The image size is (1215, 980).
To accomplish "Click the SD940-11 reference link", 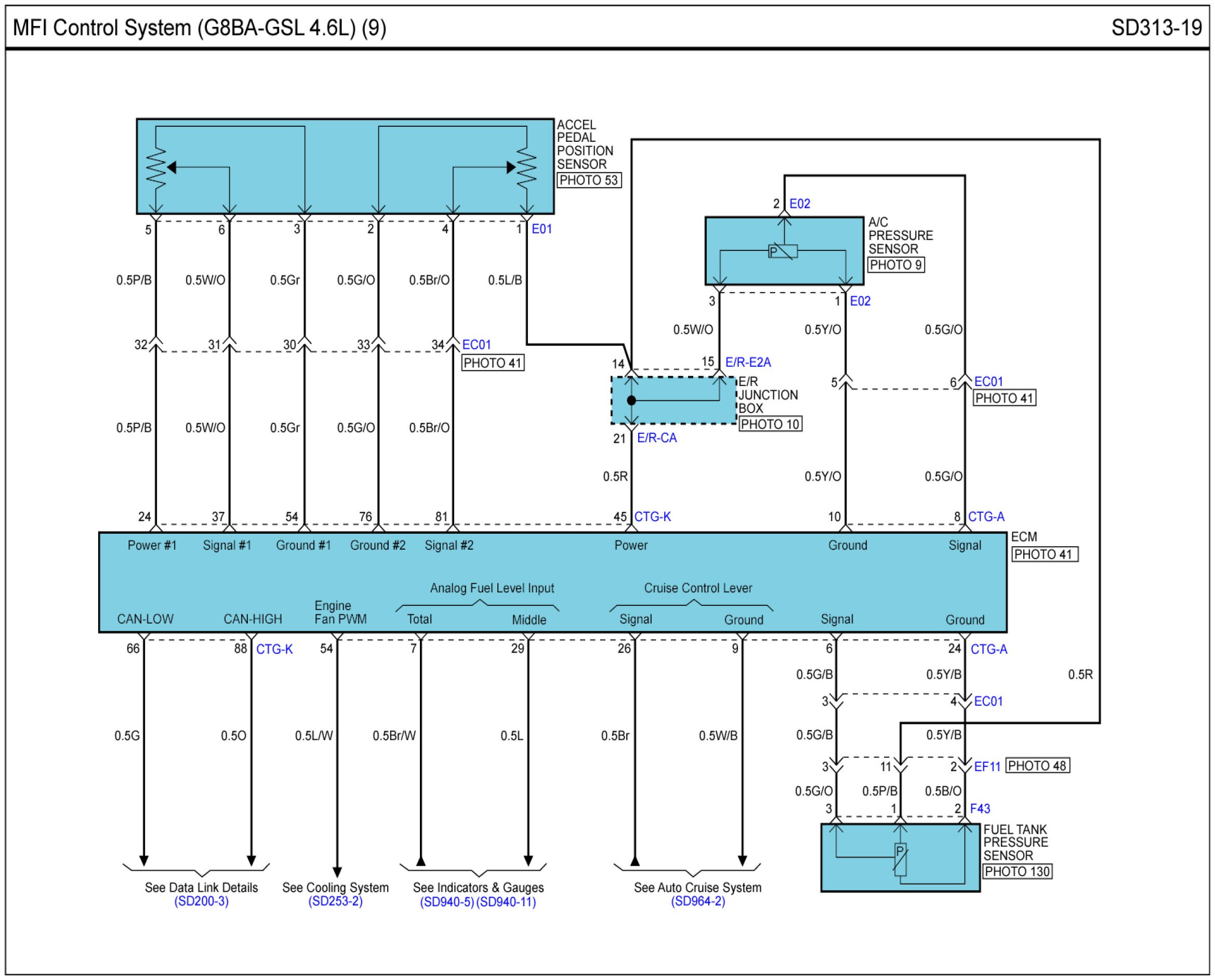I will click(x=507, y=902).
